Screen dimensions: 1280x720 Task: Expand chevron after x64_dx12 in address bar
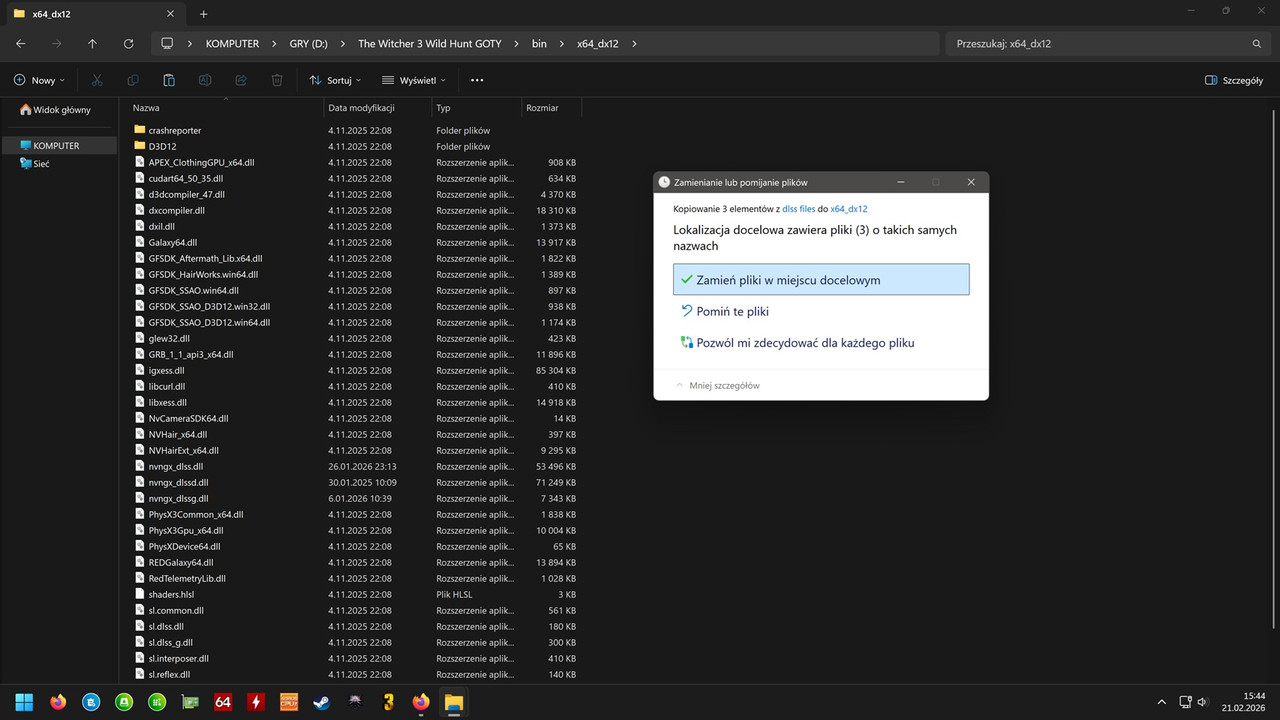point(634,44)
